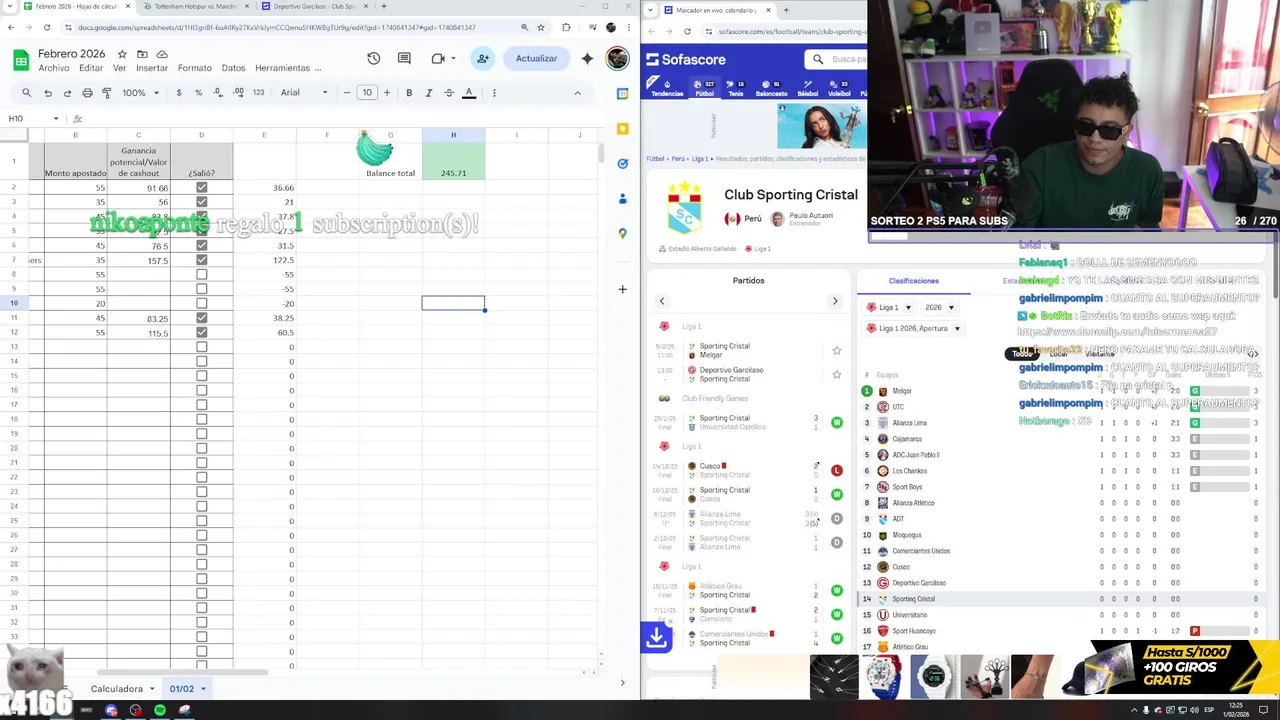Open comments panel icon
1280x720 pixels.
404,59
